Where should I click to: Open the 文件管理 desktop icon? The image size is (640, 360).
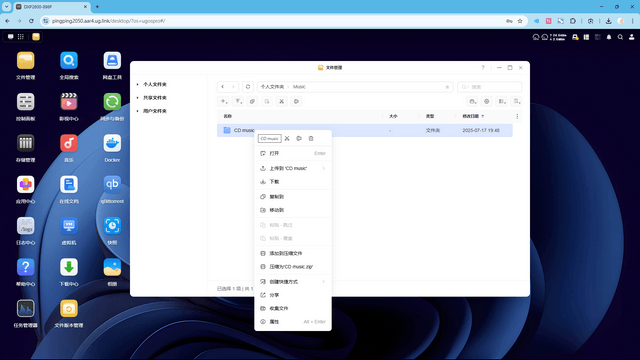point(25,61)
